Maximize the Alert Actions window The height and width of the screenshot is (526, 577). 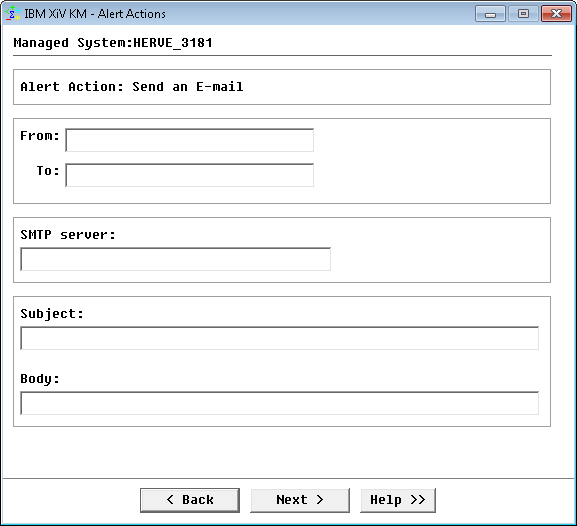(x=523, y=14)
